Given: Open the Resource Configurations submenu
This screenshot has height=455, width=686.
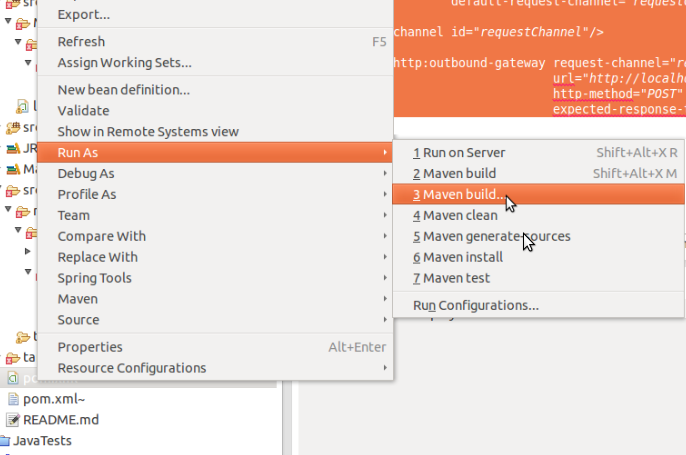Looking at the screenshot, I should 215,368.
